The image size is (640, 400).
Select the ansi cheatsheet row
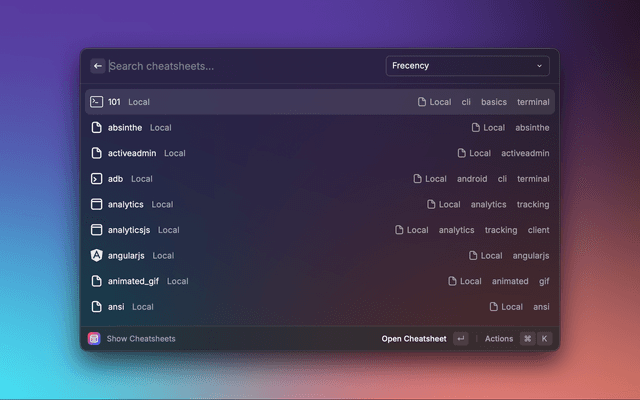(320, 307)
